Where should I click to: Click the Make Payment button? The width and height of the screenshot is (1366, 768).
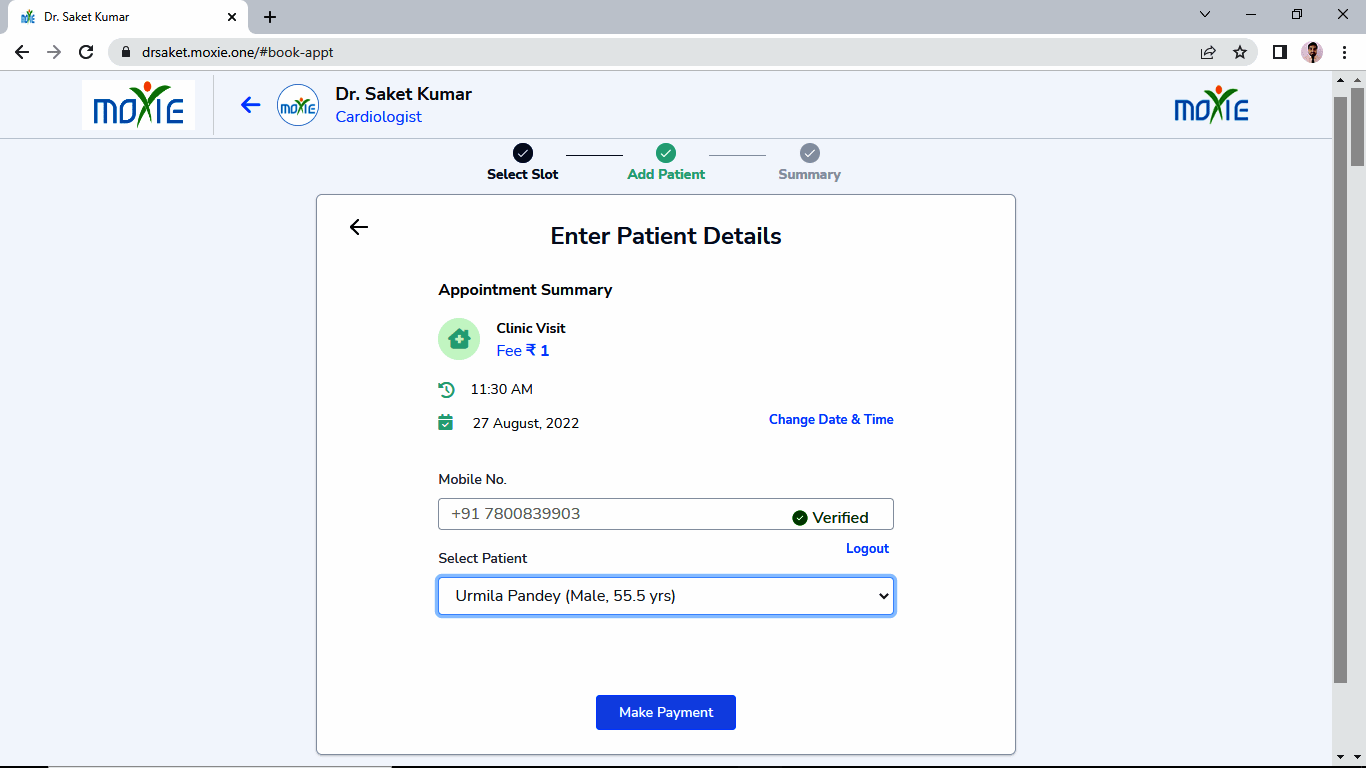point(666,712)
